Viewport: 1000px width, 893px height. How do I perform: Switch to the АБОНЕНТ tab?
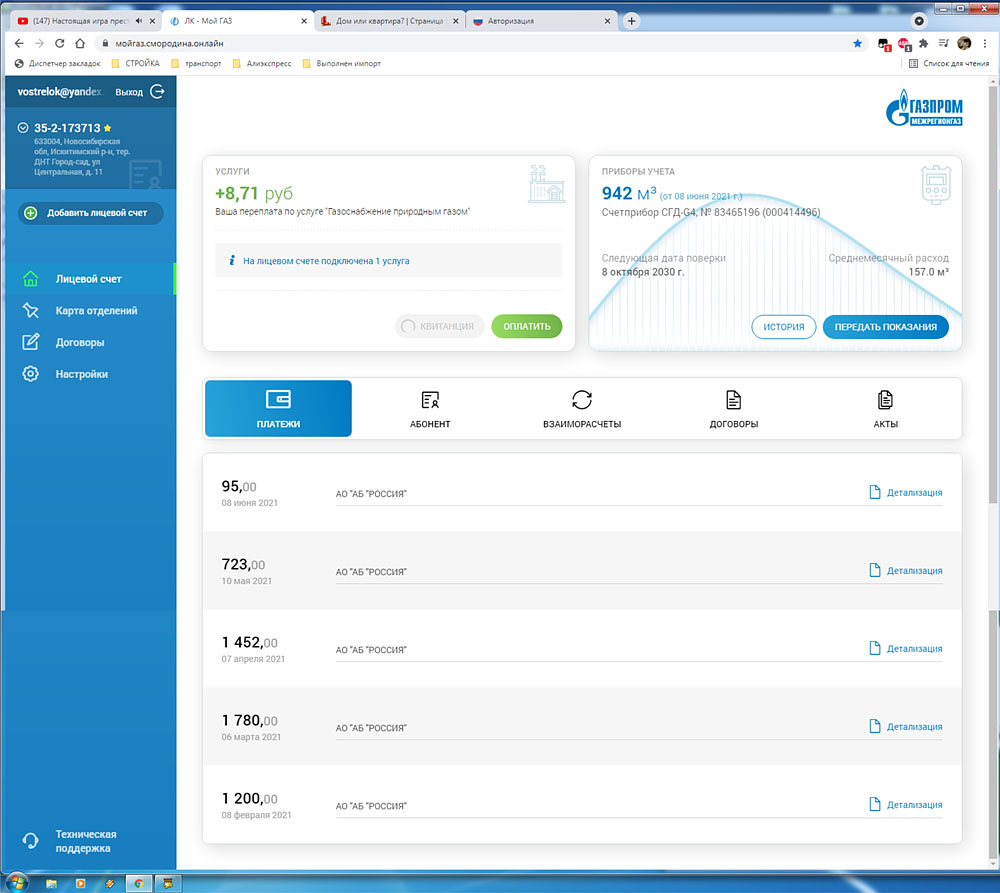pyautogui.click(x=431, y=409)
